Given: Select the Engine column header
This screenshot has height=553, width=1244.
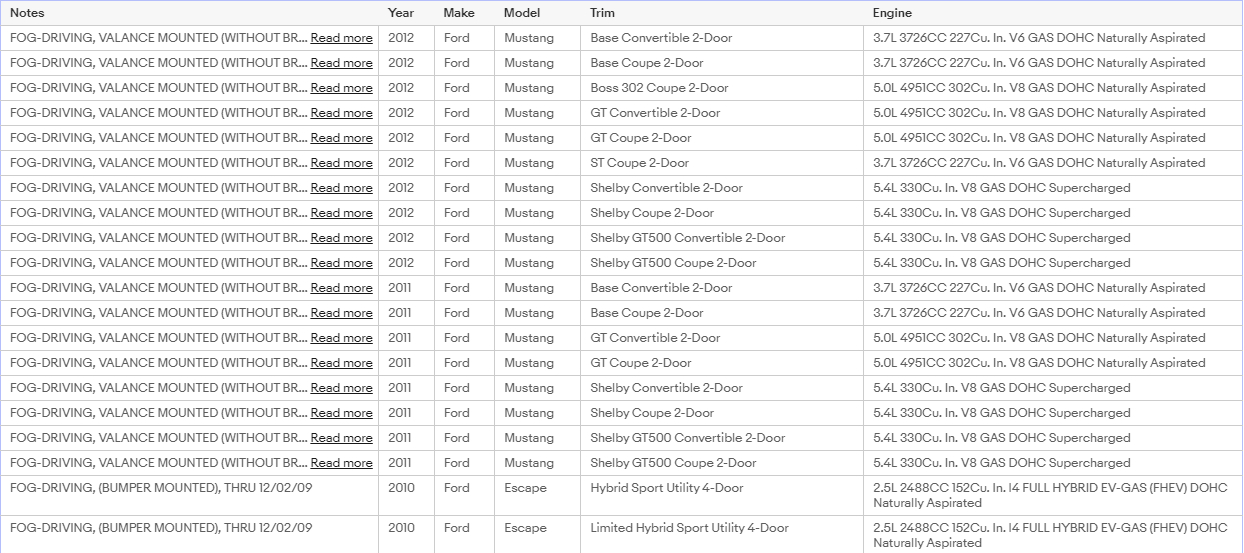Looking at the screenshot, I should (892, 13).
